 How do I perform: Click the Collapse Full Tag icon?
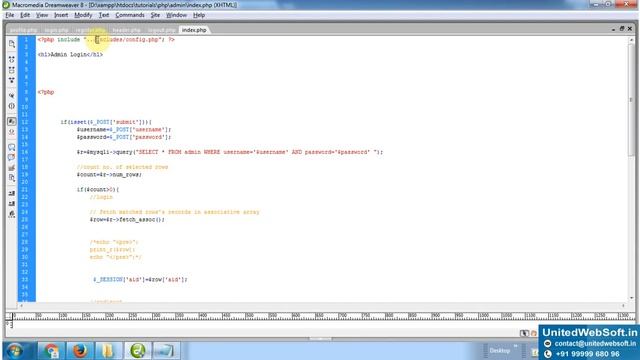(x=11, y=60)
